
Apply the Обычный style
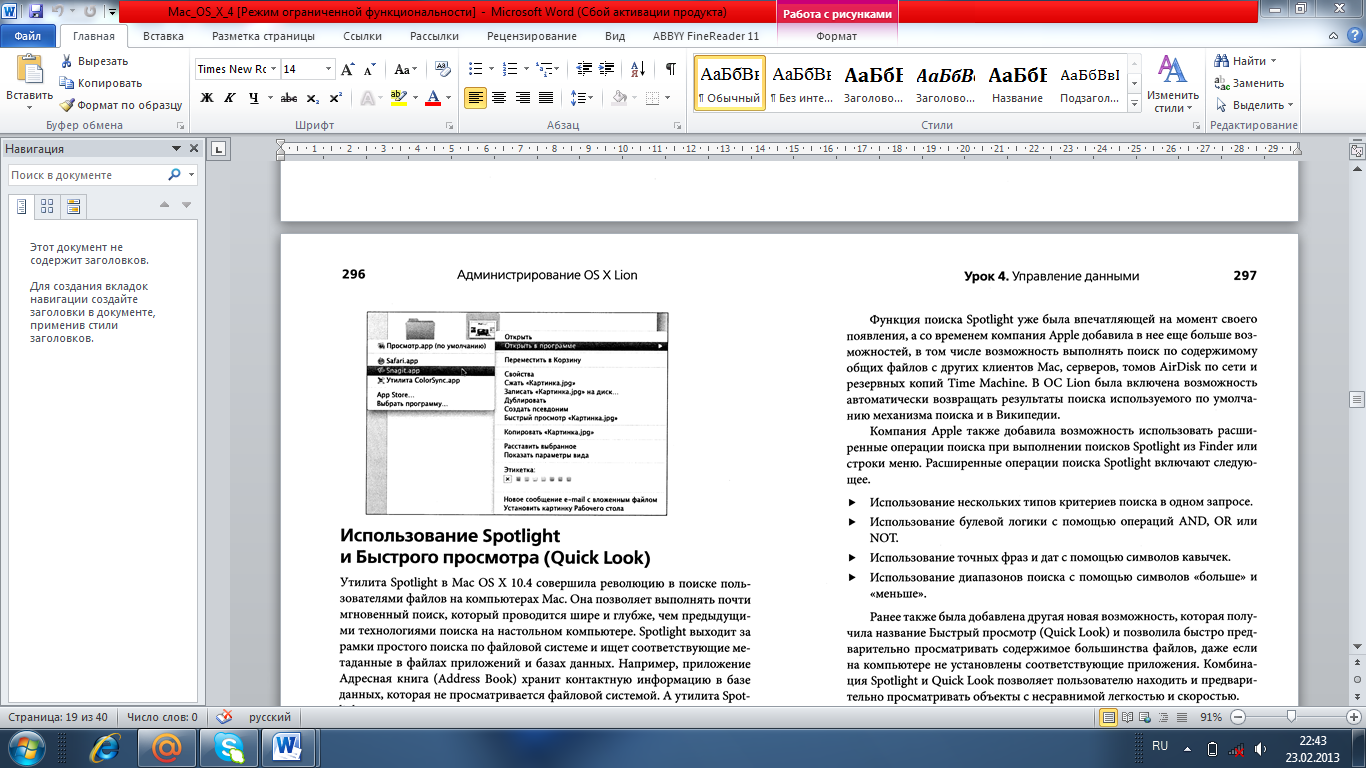click(x=729, y=82)
